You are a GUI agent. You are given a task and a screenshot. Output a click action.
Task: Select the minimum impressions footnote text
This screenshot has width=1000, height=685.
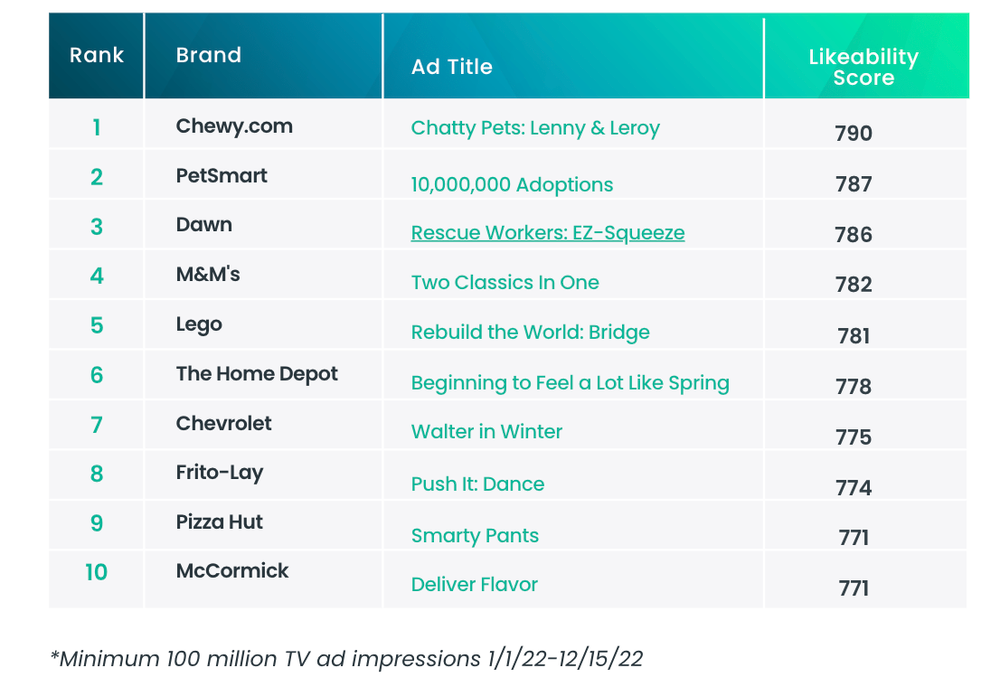click(x=347, y=658)
